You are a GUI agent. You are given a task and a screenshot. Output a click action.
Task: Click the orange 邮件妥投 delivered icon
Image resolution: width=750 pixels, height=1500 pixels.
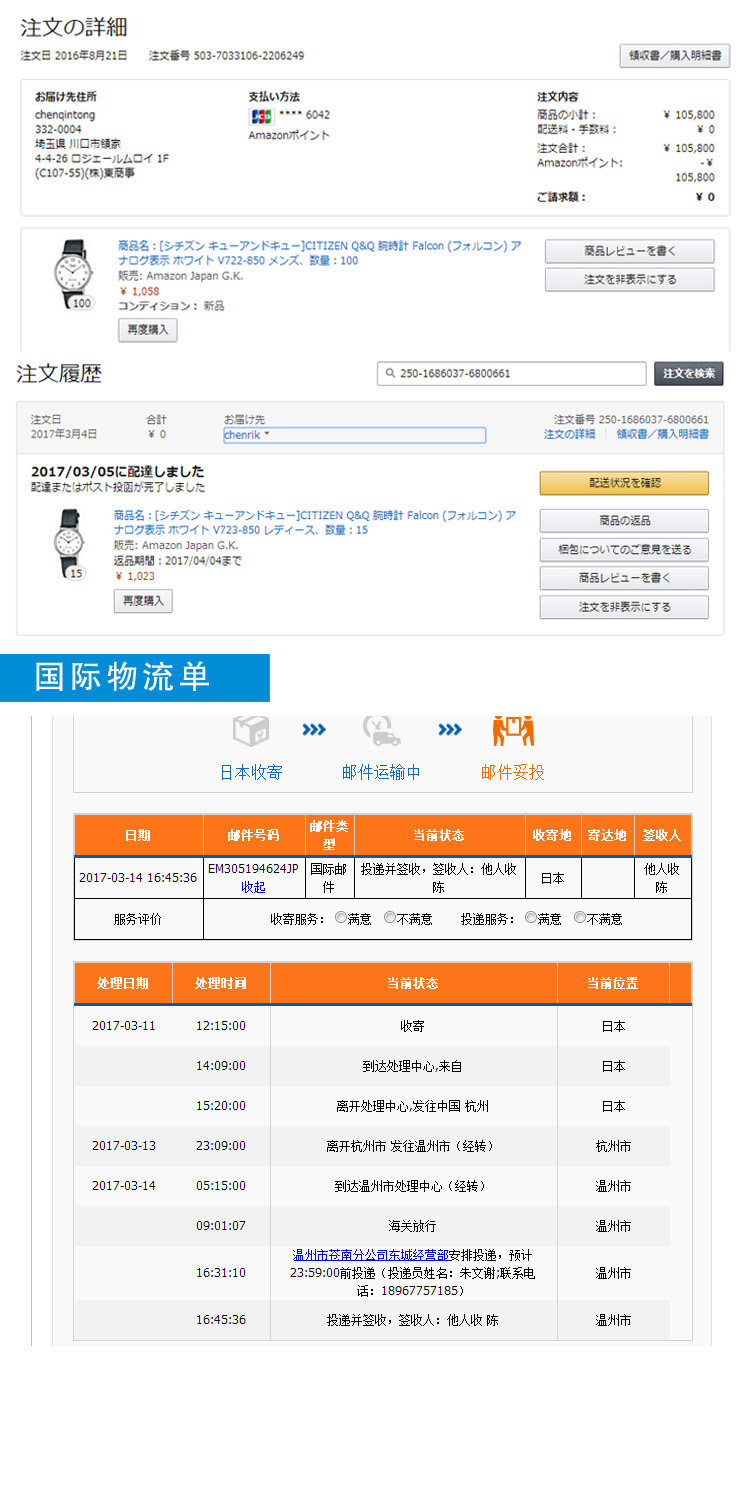click(x=513, y=730)
